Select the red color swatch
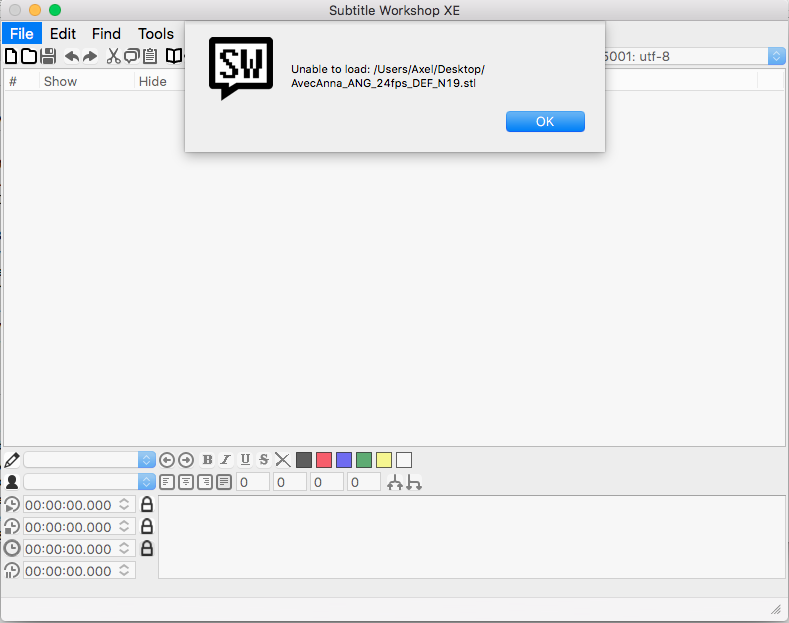This screenshot has width=789, height=623. 324,460
